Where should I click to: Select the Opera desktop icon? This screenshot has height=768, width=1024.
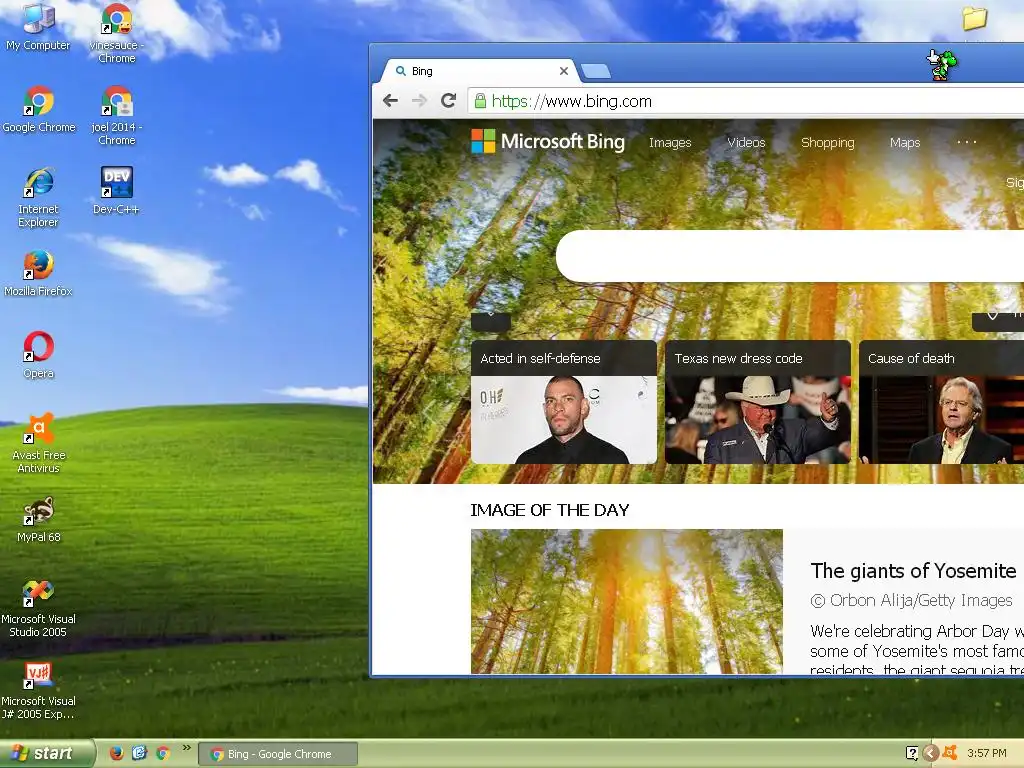coord(39,355)
